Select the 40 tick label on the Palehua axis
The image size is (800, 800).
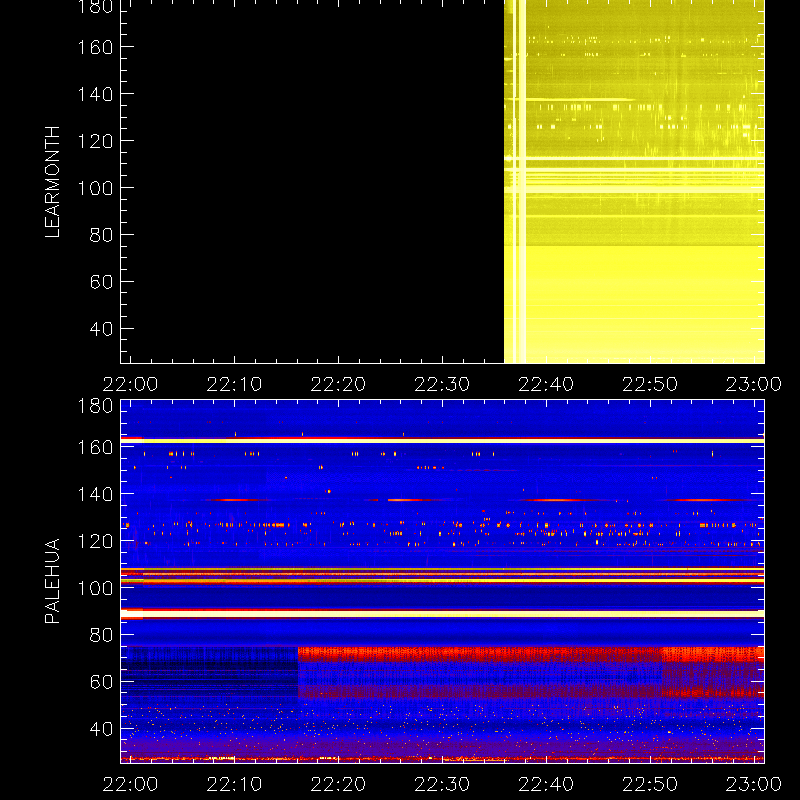(101, 729)
